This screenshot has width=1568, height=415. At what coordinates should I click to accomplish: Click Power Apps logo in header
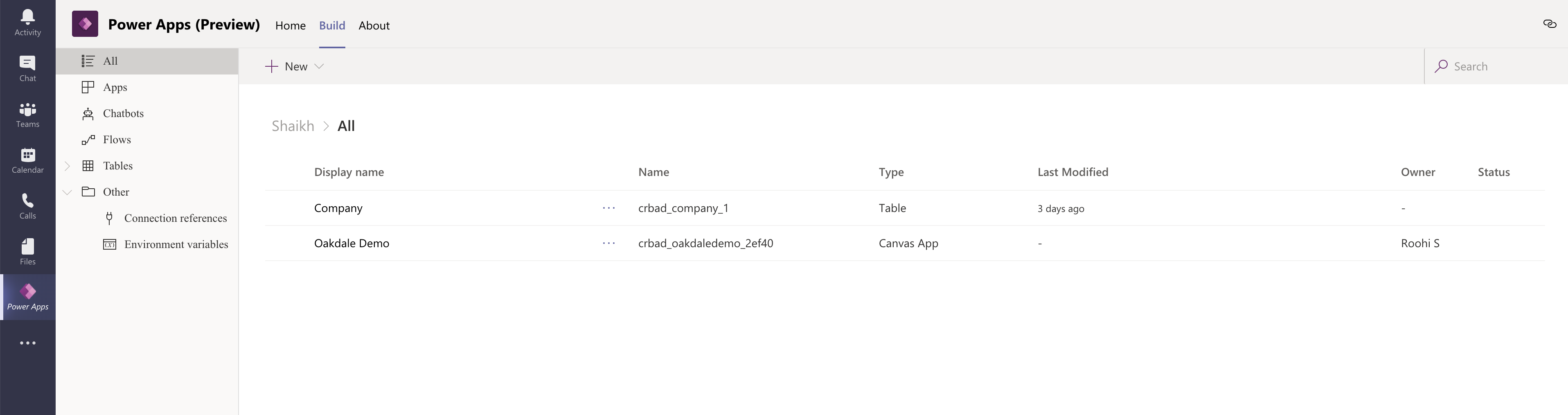tap(85, 24)
